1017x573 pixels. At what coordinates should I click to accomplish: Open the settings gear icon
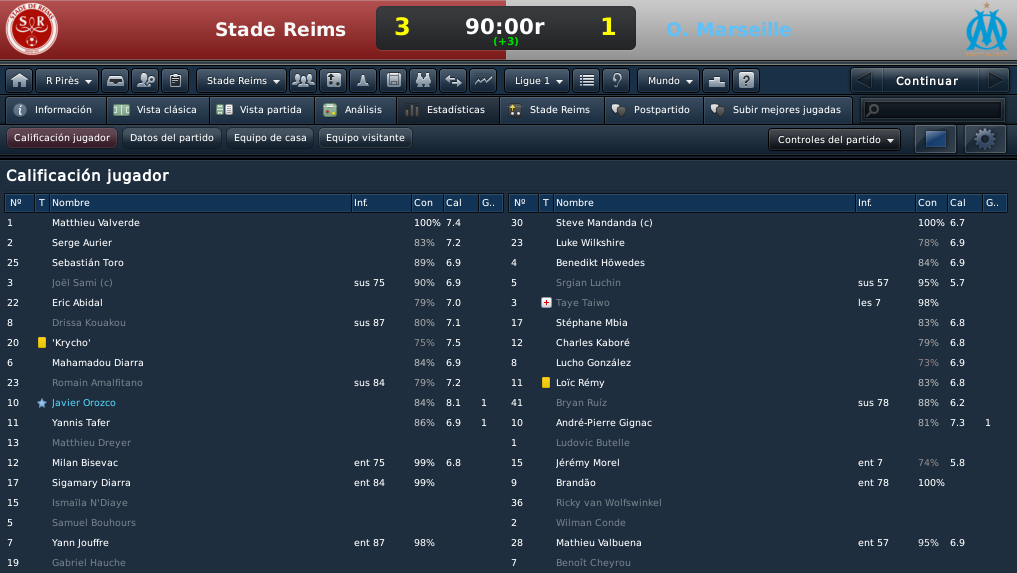pyautogui.click(x=985, y=139)
